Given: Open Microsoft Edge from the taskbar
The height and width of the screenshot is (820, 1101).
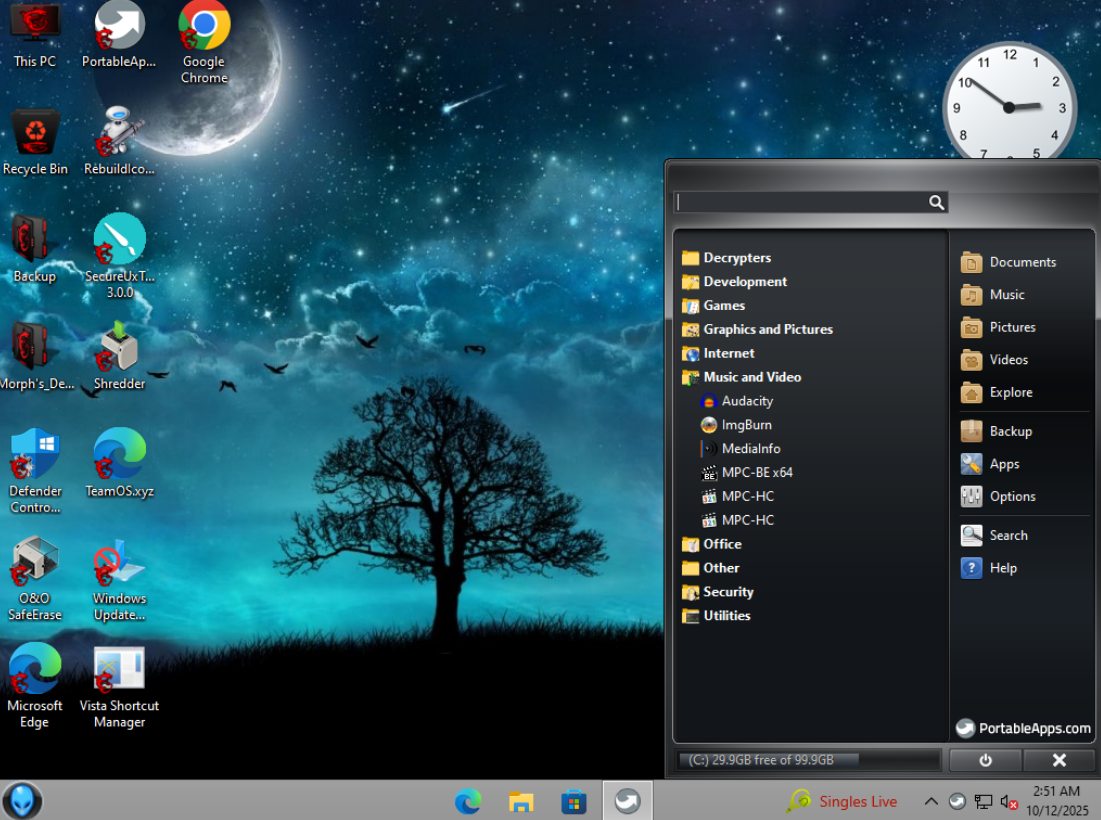Looking at the screenshot, I should 468,801.
